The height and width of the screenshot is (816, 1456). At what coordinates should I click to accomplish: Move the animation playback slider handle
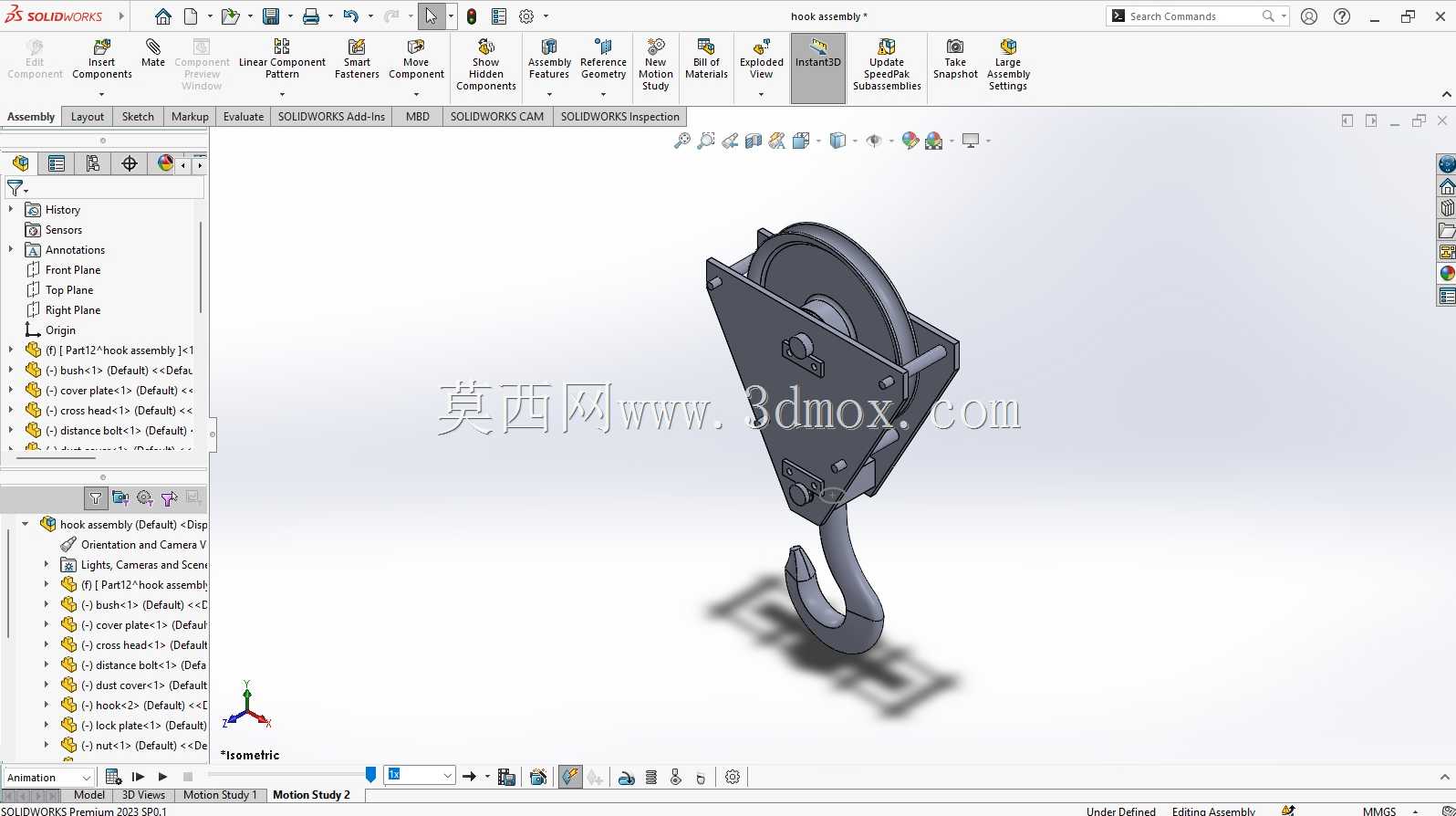pyautogui.click(x=370, y=775)
